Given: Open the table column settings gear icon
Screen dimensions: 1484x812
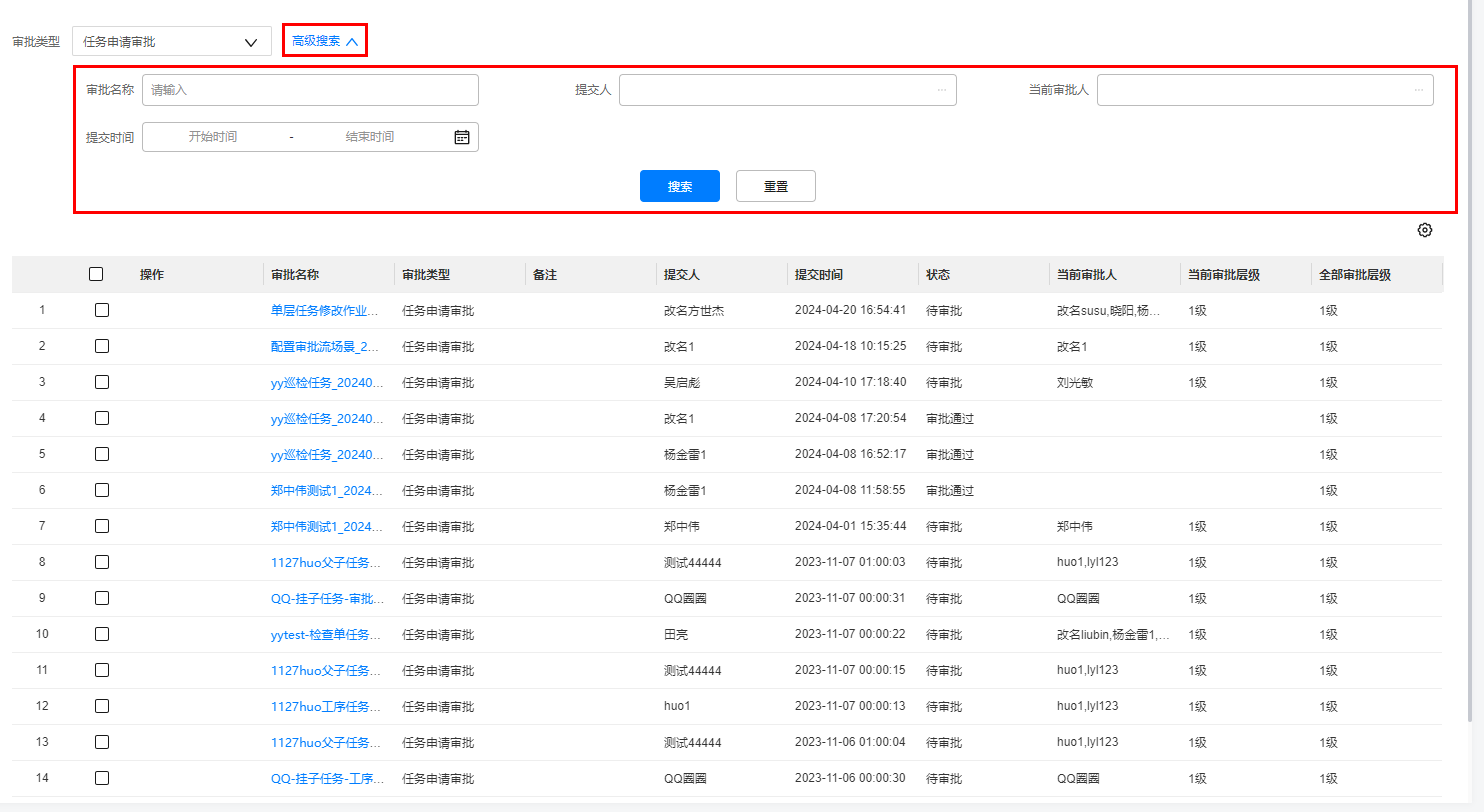Looking at the screenshot, I should [1425, 230].
